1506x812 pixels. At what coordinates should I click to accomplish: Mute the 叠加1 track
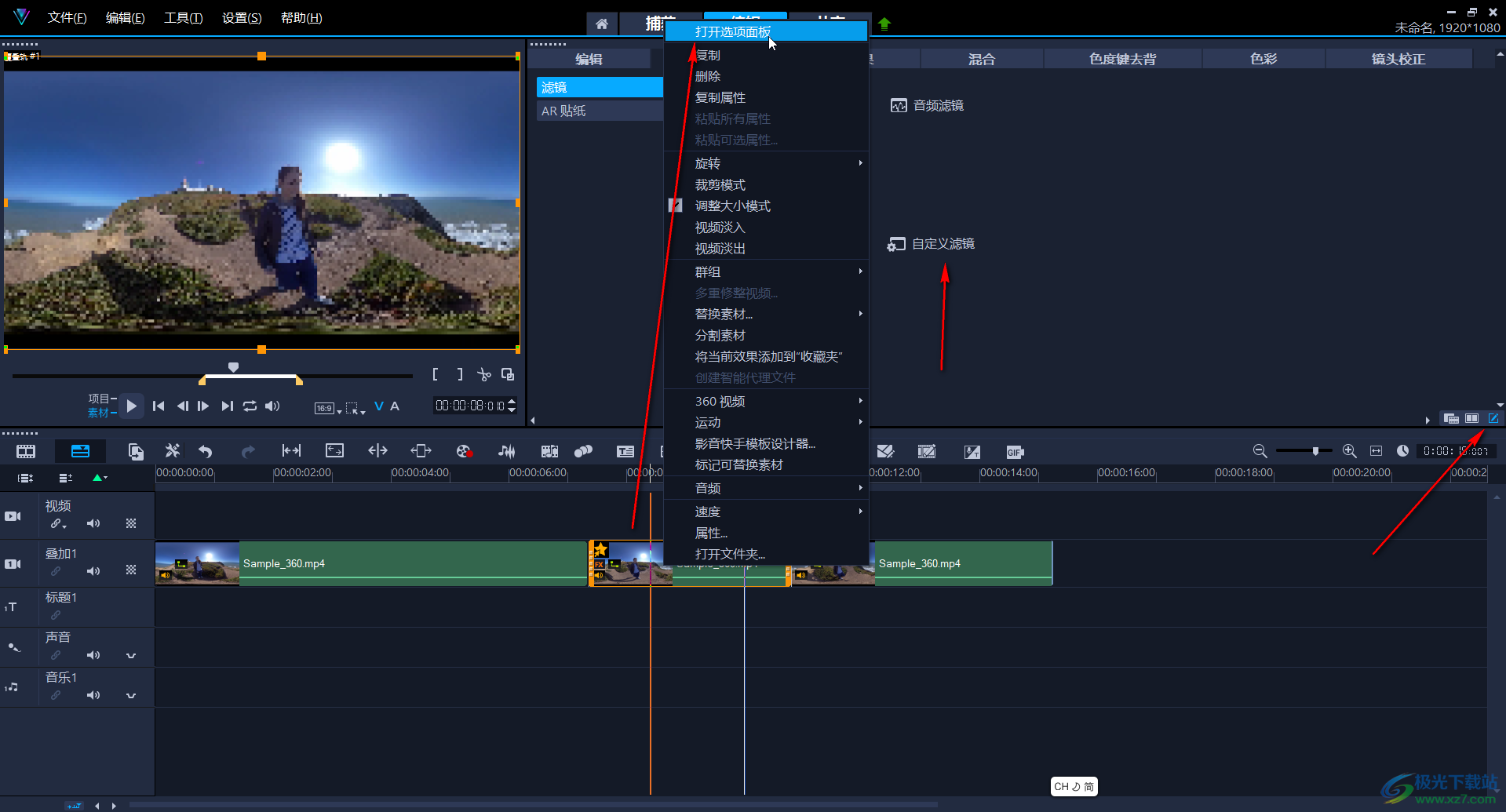point(93,571)
